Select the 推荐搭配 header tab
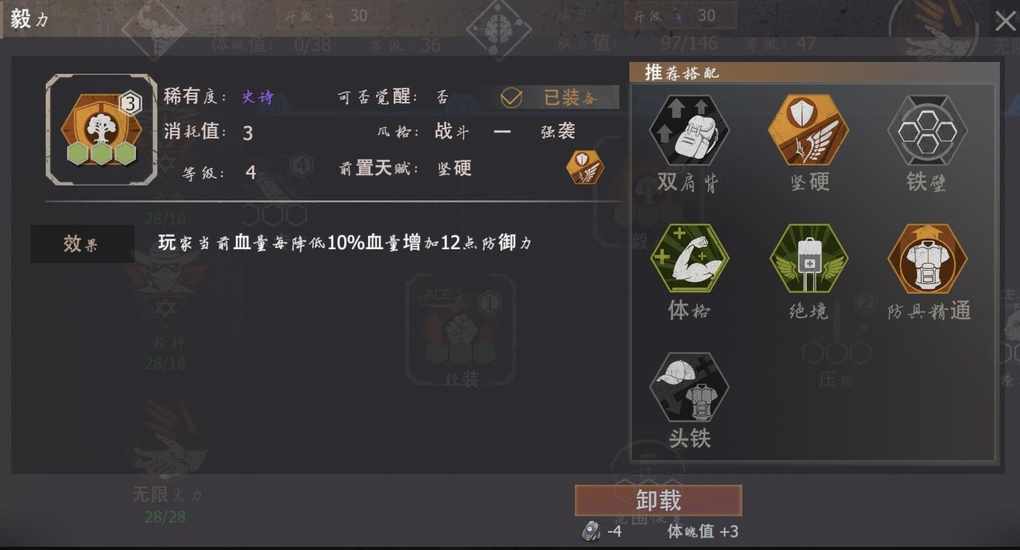 tap(681, 72)
